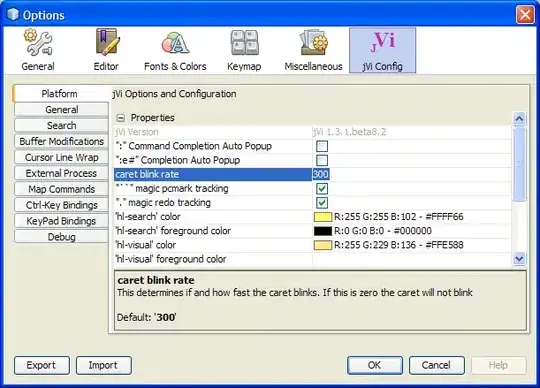Click the Options window title icon
Viewport: 540px width, 388px height.
coord(13,14)
